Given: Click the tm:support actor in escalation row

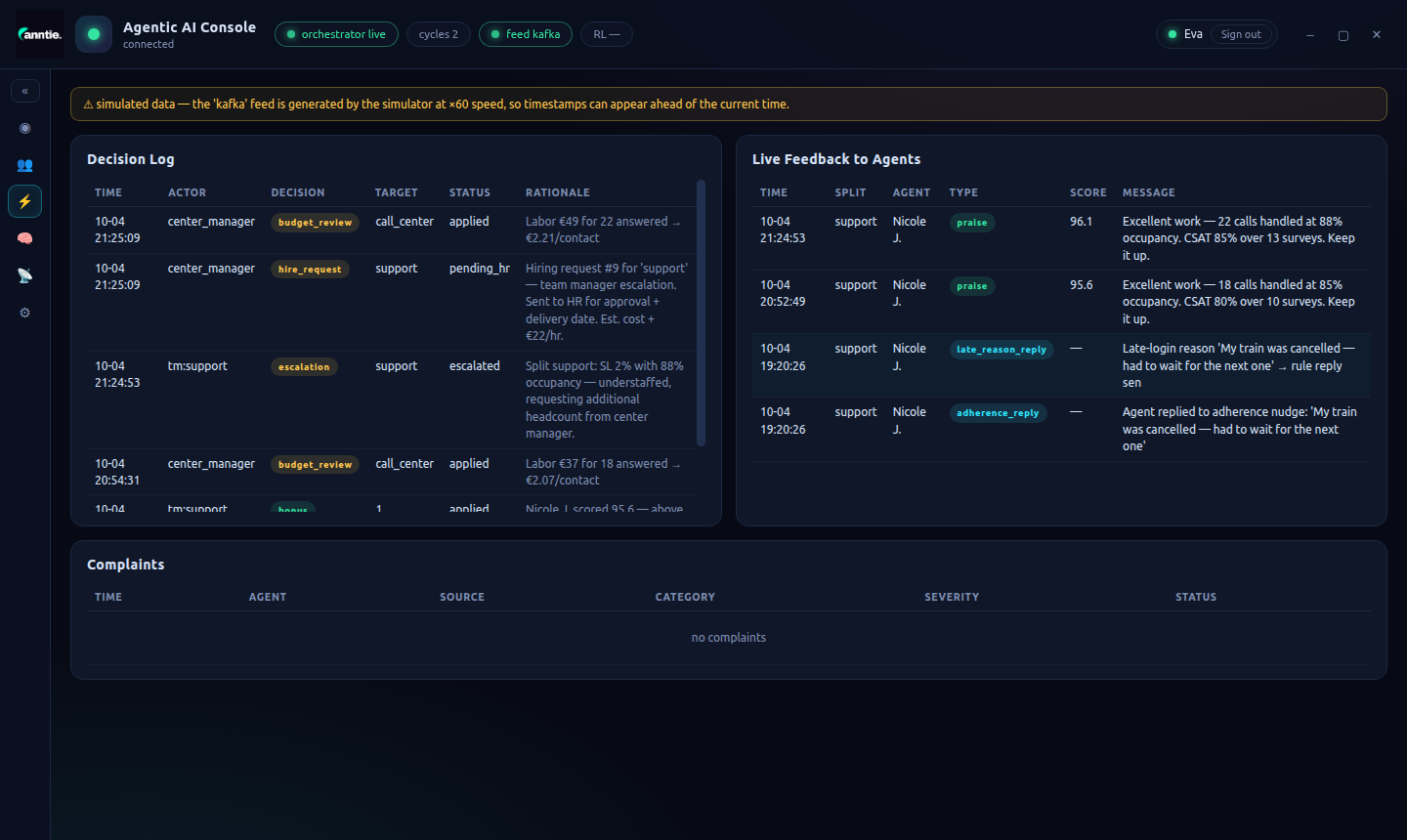Looking at the screenshot, I should [197, 366].
